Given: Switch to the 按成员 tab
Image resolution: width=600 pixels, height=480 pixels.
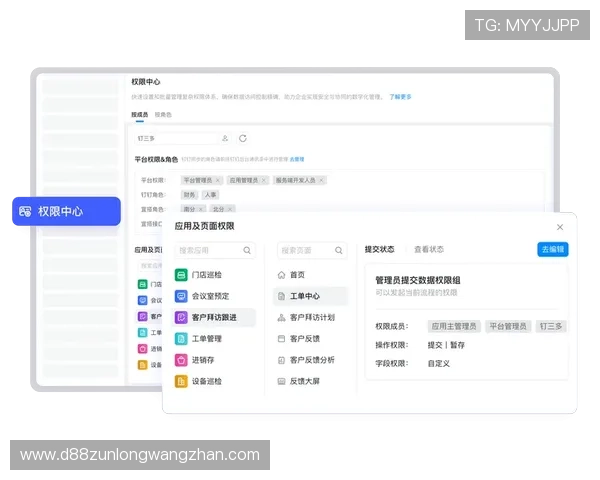Looking at the screenshot, I should coord(140,114).
